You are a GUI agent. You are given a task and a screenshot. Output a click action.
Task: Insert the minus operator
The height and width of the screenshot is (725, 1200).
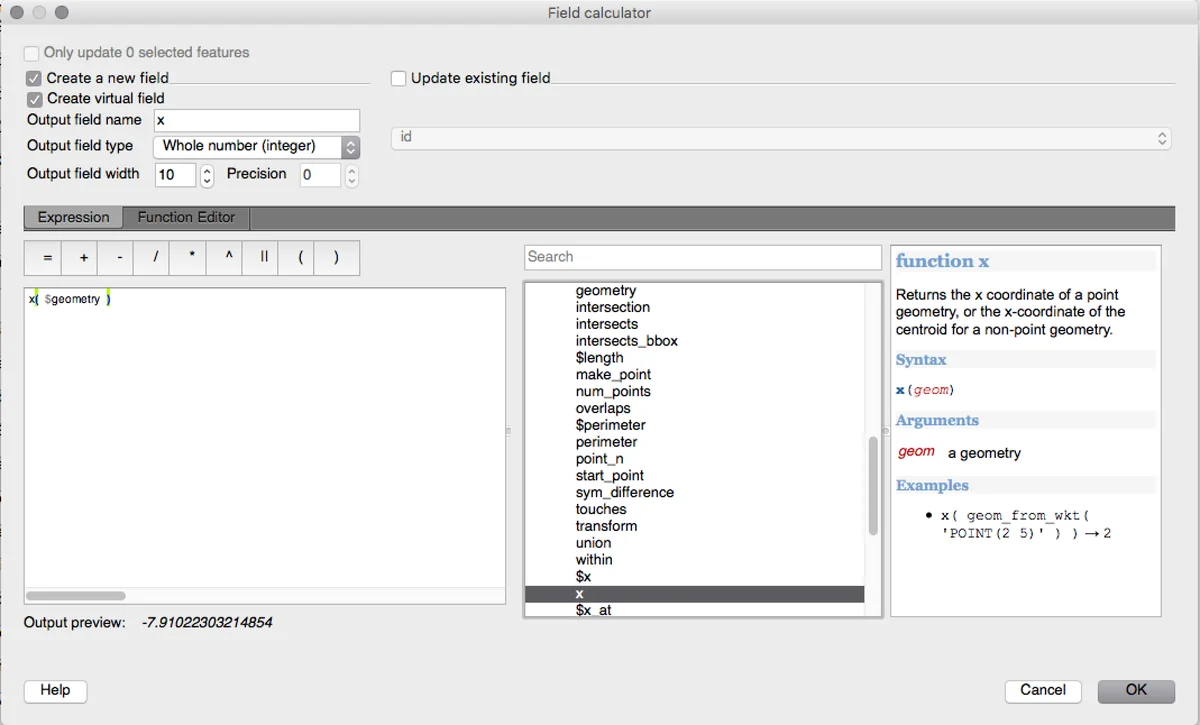tap(119, 258)
